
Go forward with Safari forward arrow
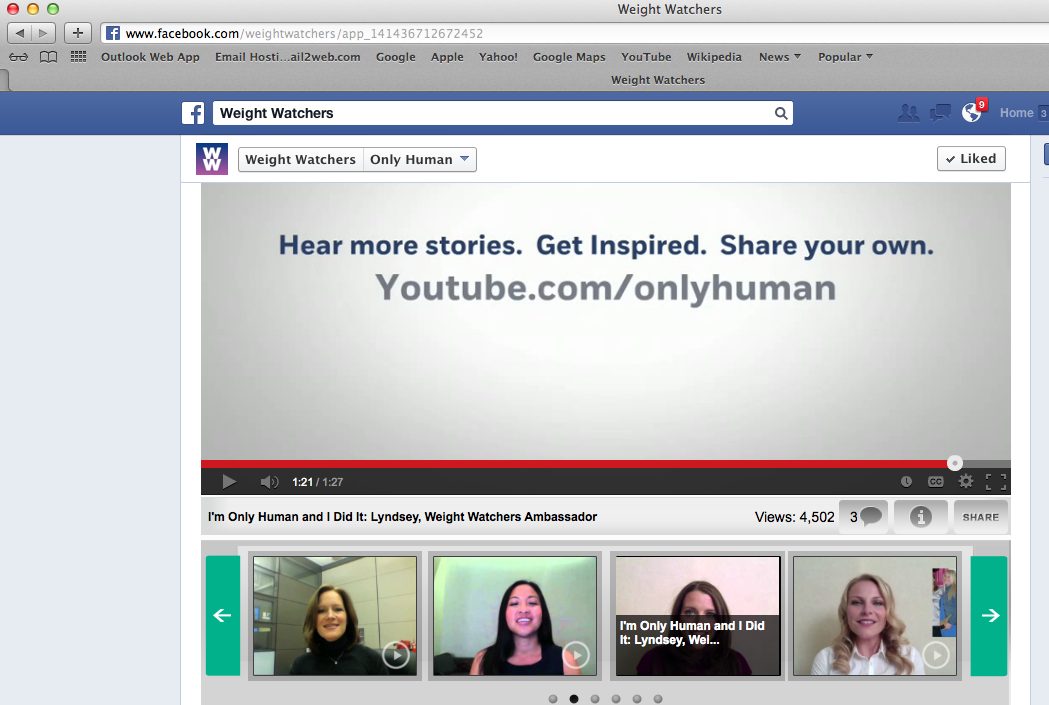tap(43, 33)
